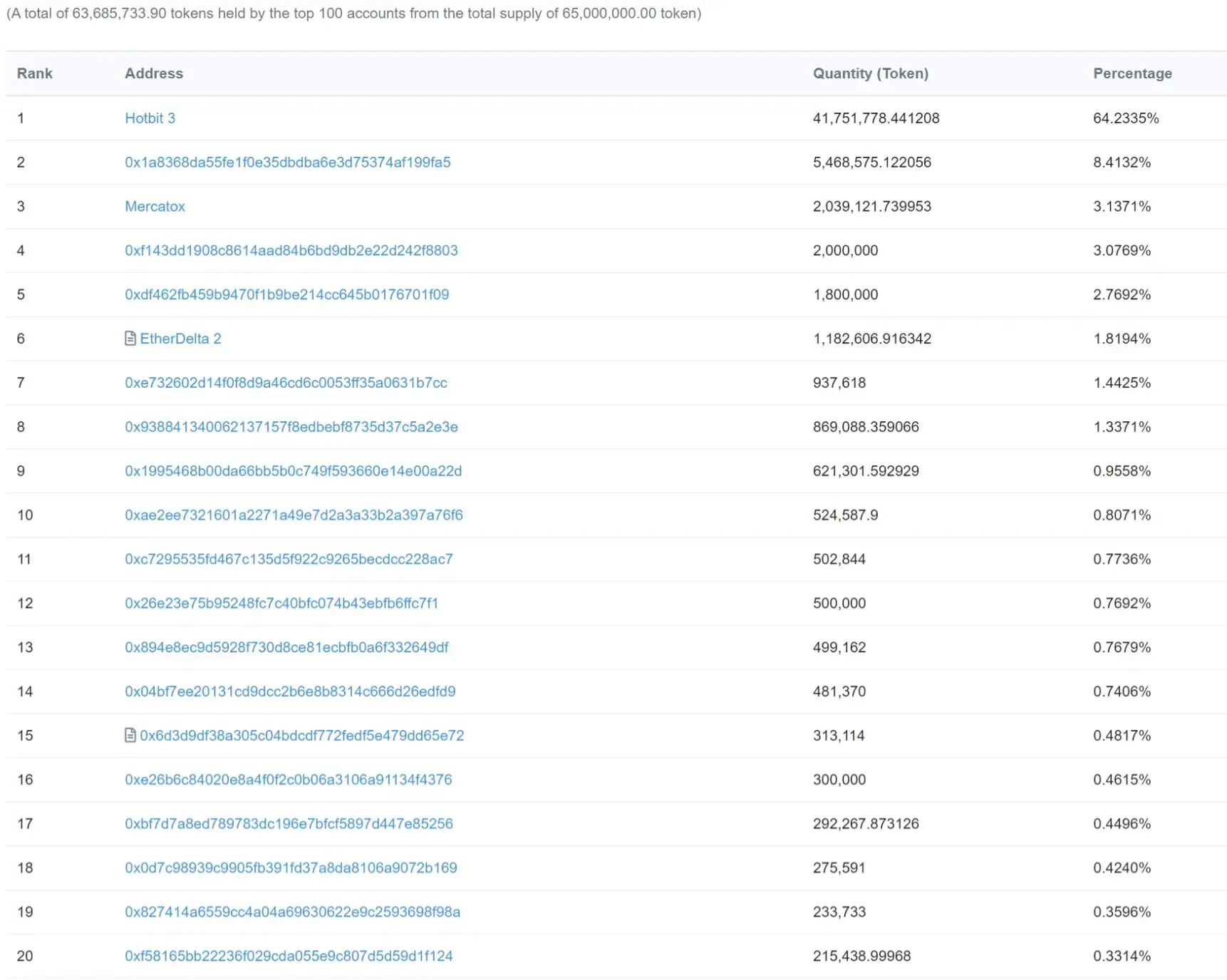Open address 0x04bf7ee20131cd9dcc2b6e8b8314c666d26edfd9
This screenshot has height=980, width=1227.
[x=290, y=692]
